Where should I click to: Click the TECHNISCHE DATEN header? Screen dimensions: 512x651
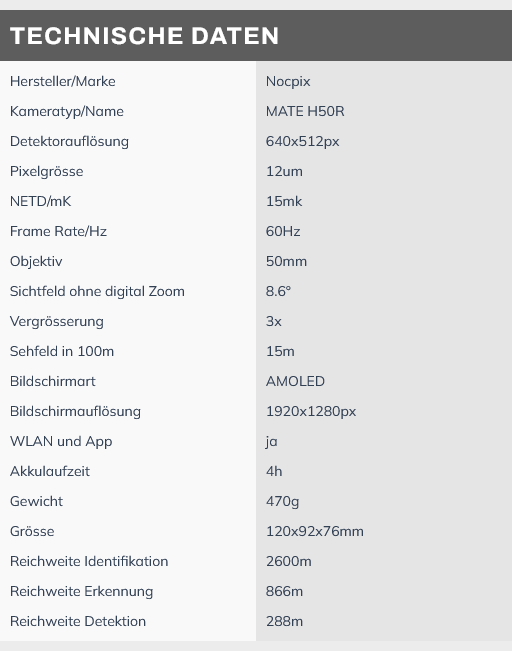click(x=144, y=36)
